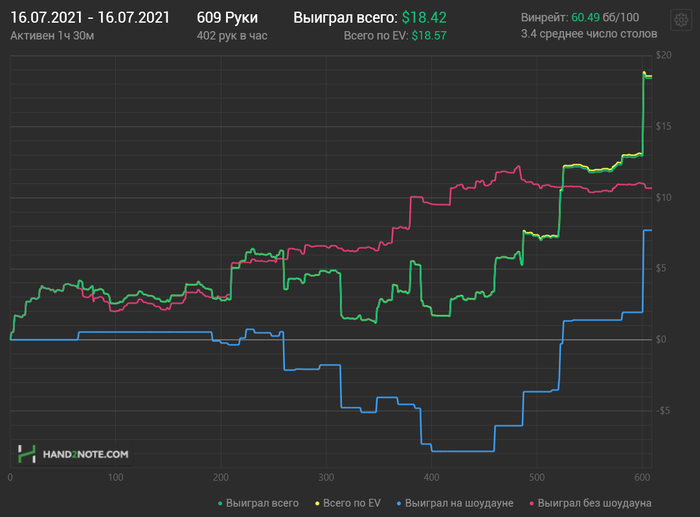Click the total winnings value $18.42
The width and height of the screenshot is (700, 517).
pyautogui.click(x=424, y=18)
